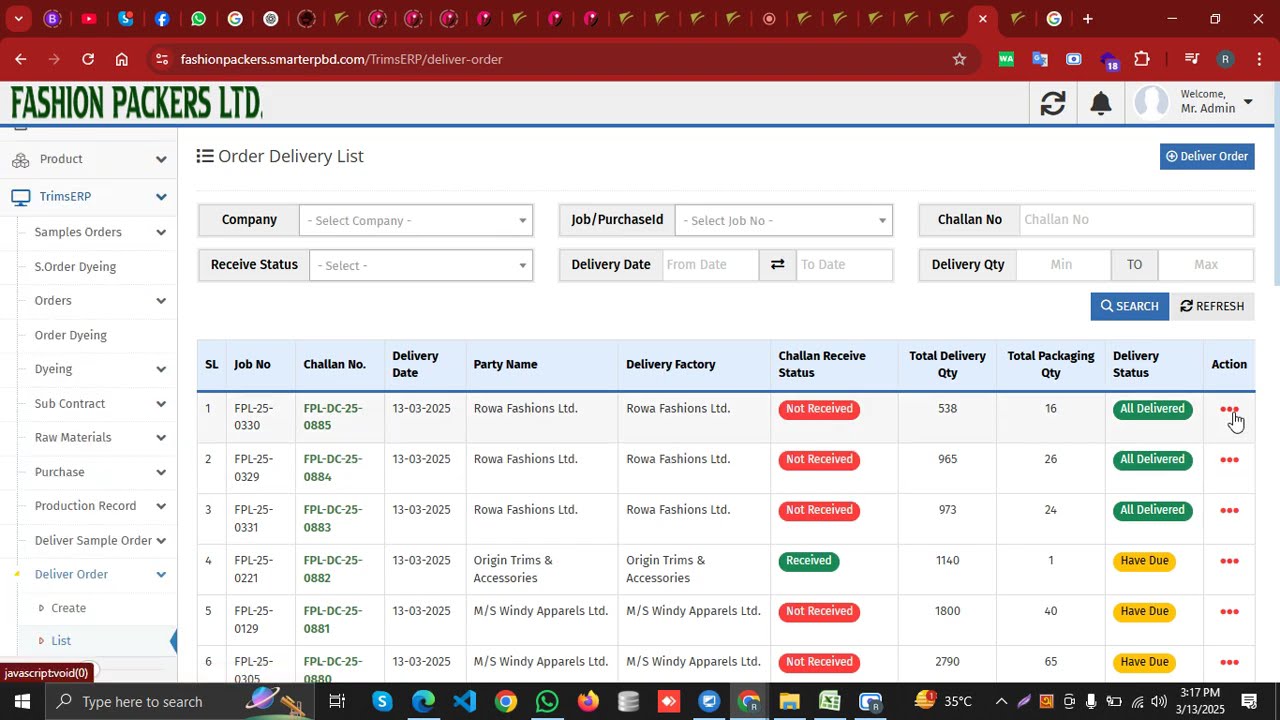Go to browser home page icon
This screenshot has width=1280, height=720.
pyautogui.click(x=121, y=59)
